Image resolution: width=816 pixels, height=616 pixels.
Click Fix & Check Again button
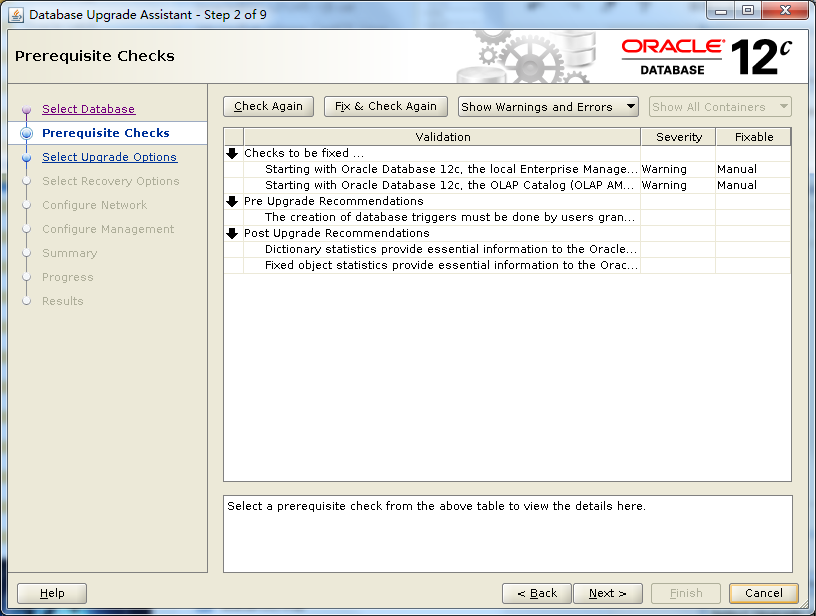(x=386, y=106)
